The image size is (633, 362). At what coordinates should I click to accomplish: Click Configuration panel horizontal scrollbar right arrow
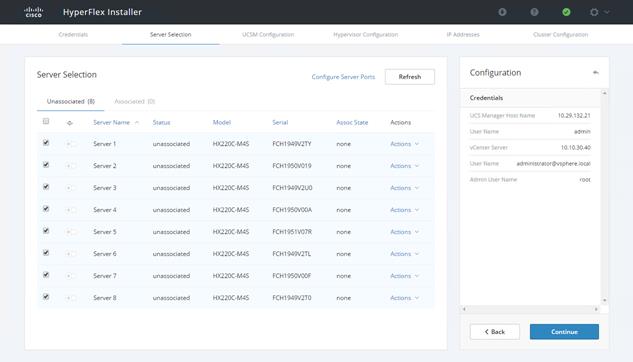coord(596,309)
